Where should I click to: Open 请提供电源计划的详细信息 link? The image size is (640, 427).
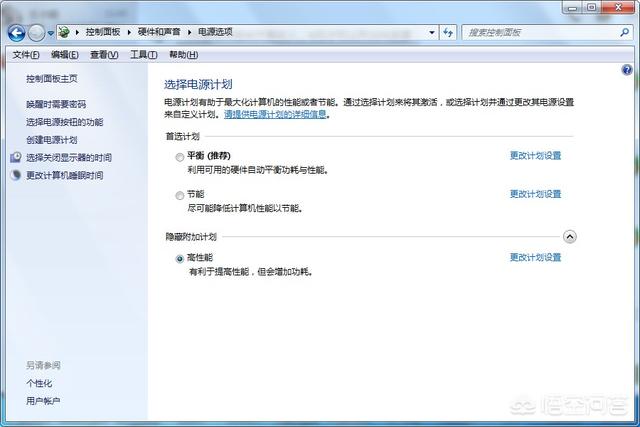[x=276, y=114]
